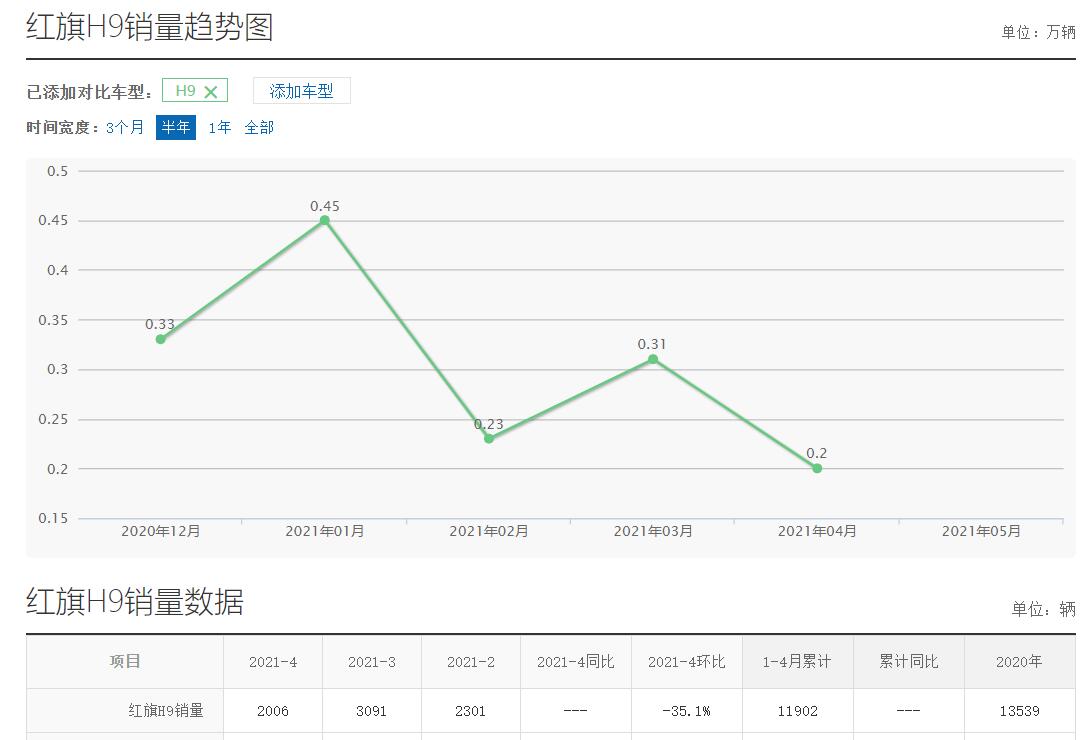Remove the H9 comparison model tag
The height and width of the screenshot is (740, 1085).
(210, 92)
